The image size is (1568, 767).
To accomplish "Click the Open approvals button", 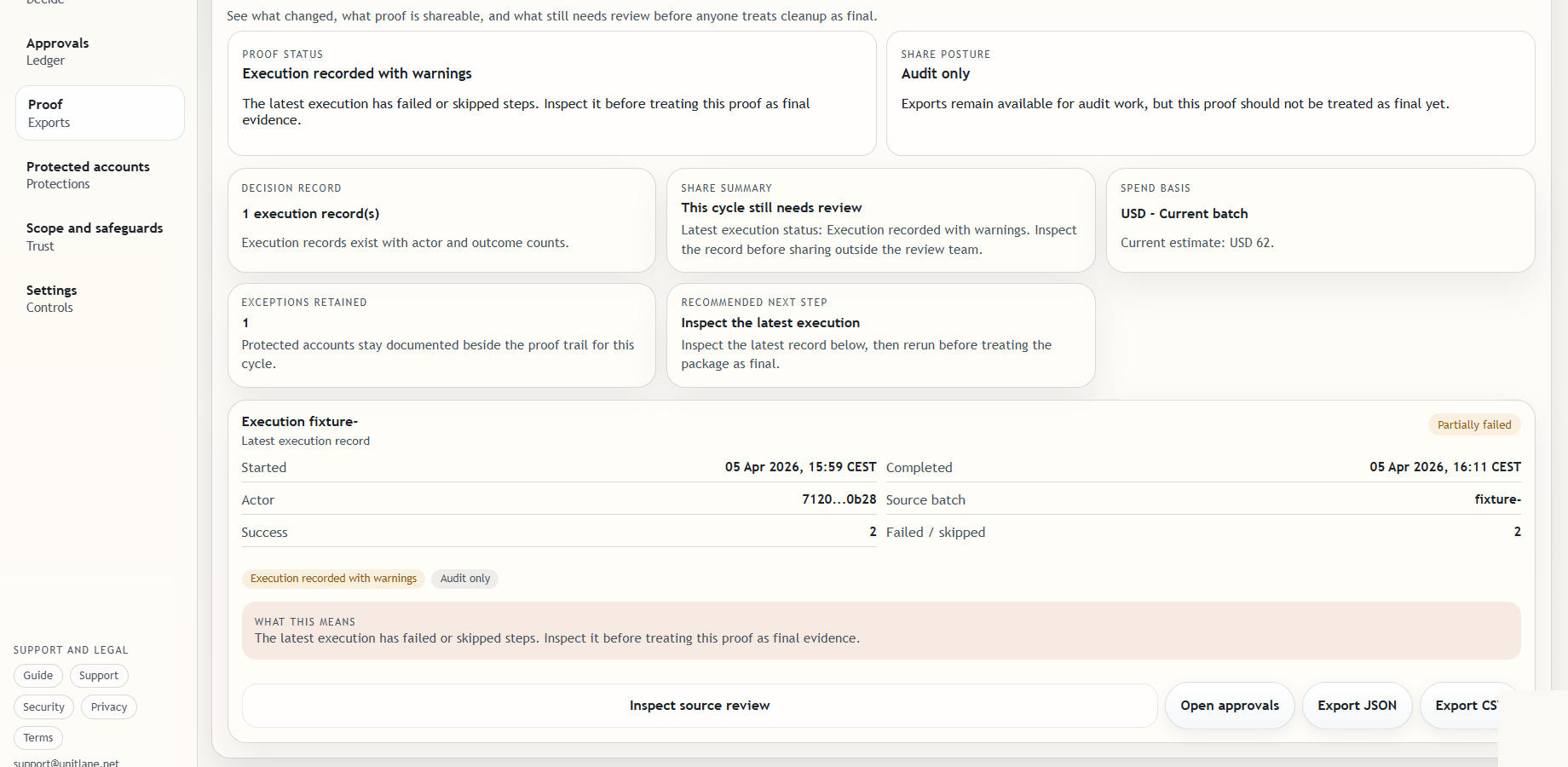I will (x=1229, y=706).
